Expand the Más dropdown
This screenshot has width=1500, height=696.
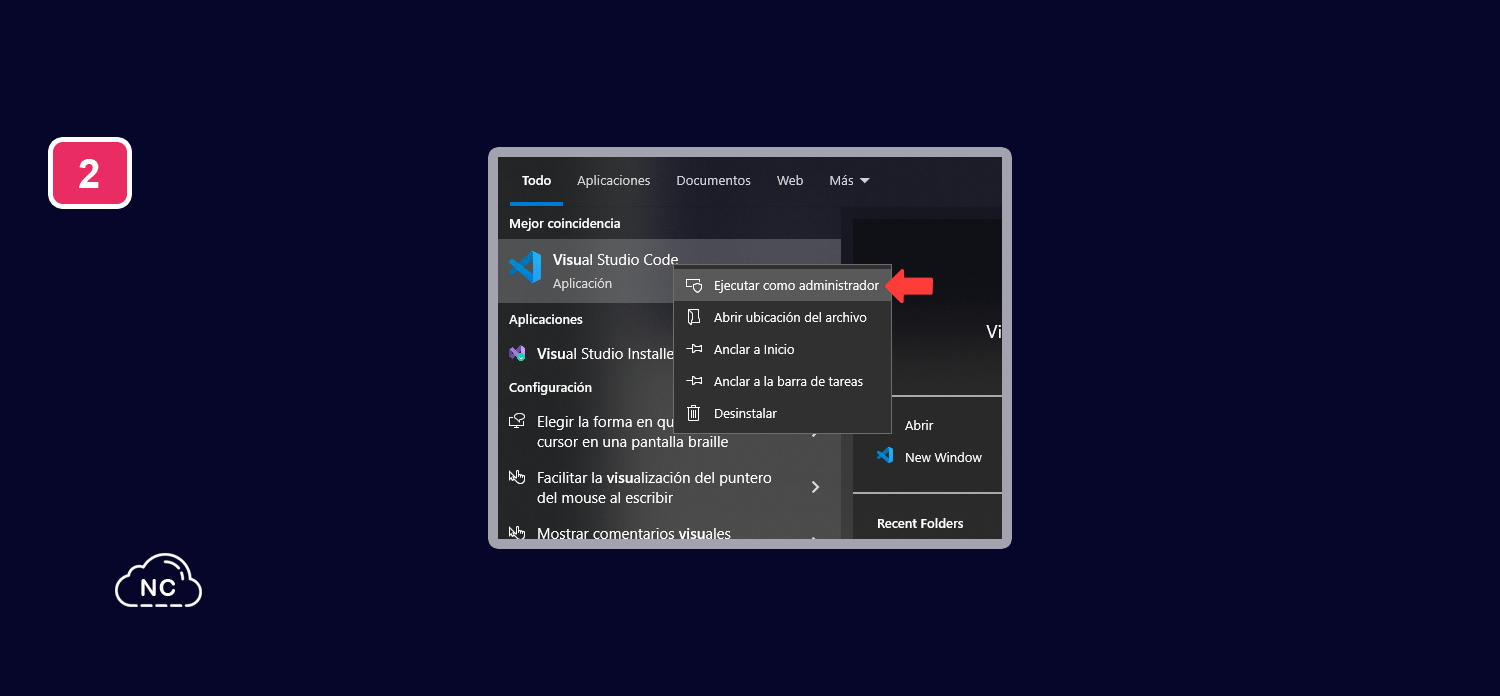[849, 181]
